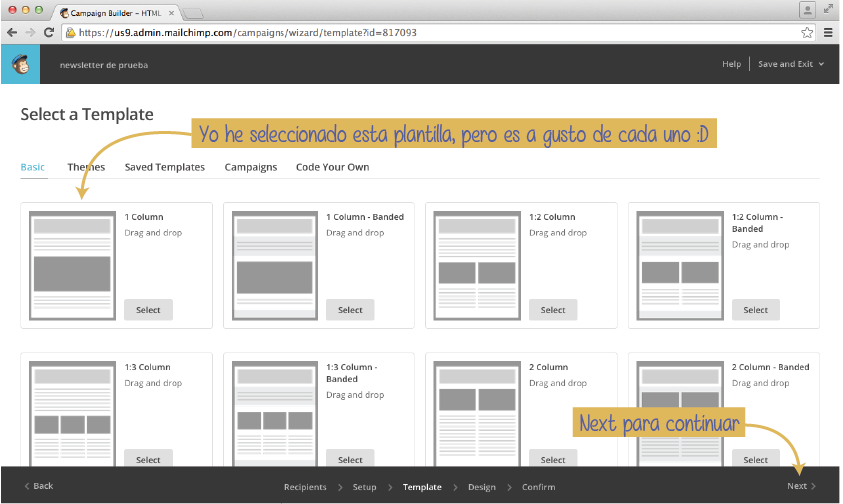Image resolution: width=843 pixels, height=504 pixels.
Task: Click the 1:2 Column - Banded thumbnail
Action: click(680, 265)
